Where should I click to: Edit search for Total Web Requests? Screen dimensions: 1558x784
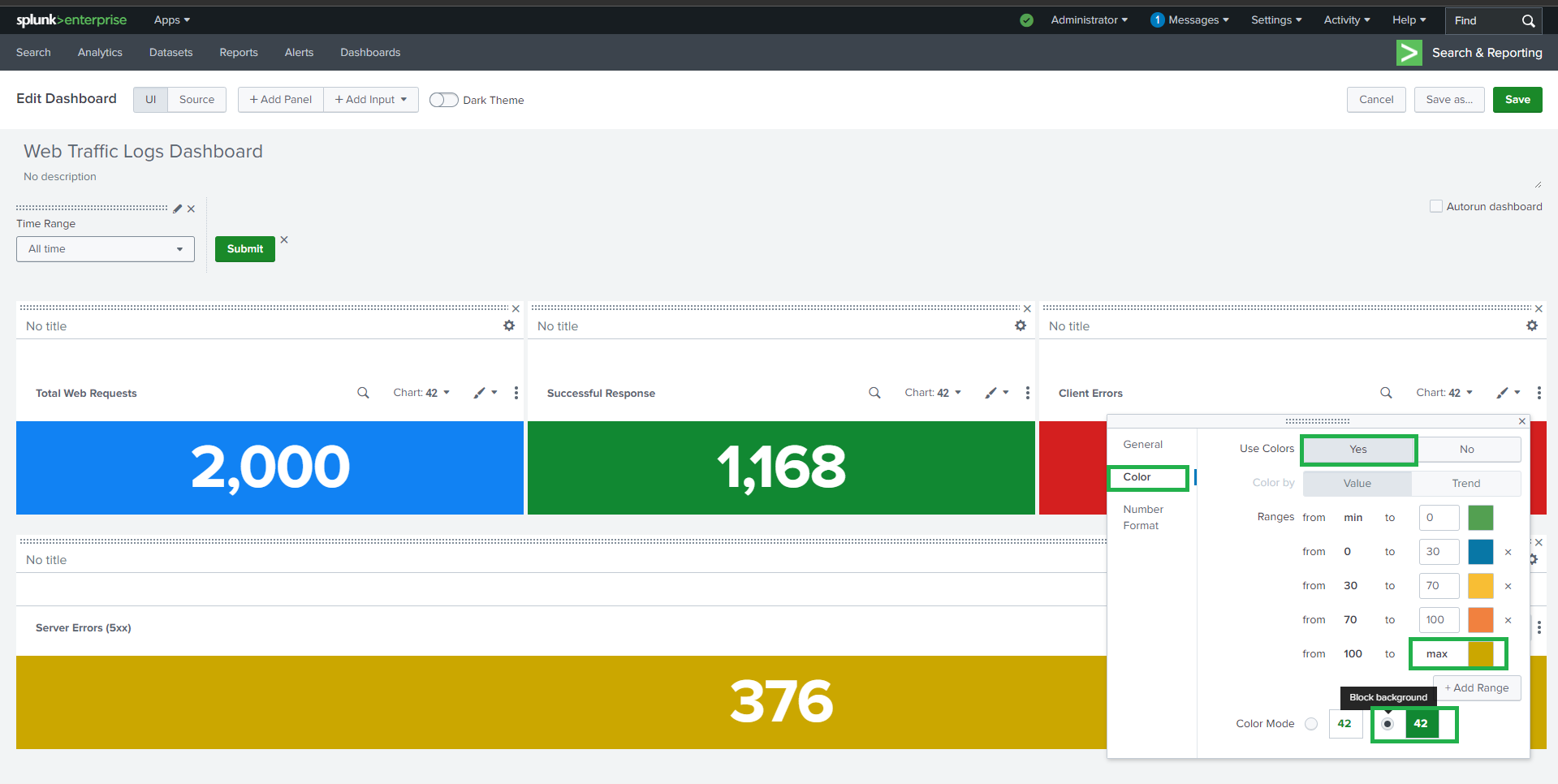coord(363,393)
